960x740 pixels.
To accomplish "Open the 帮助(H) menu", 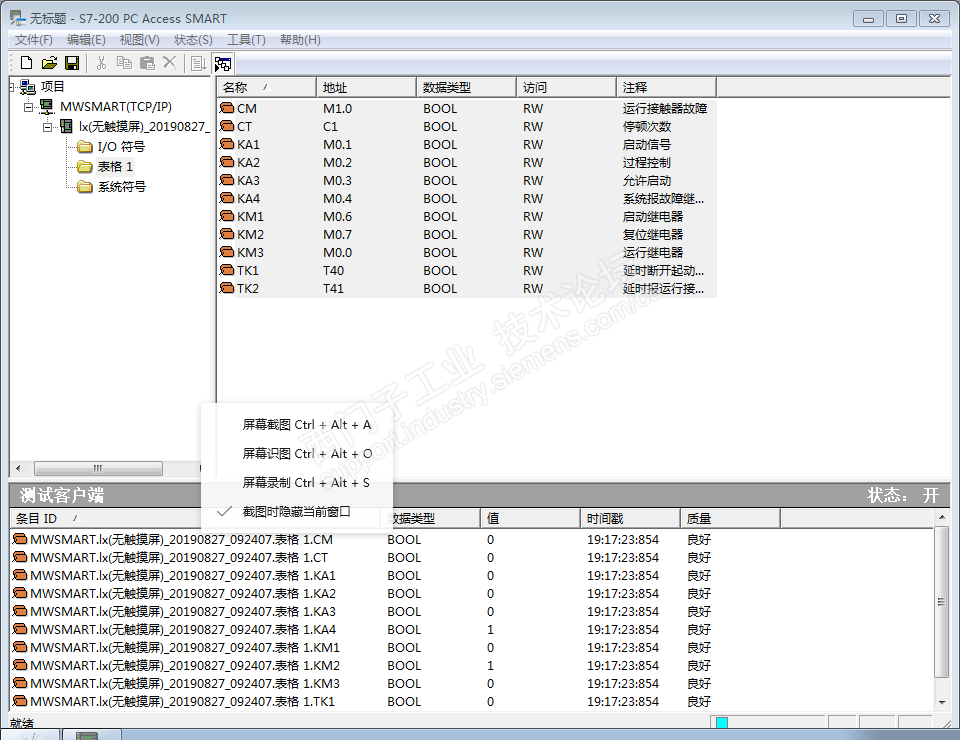I will (300, 40).
